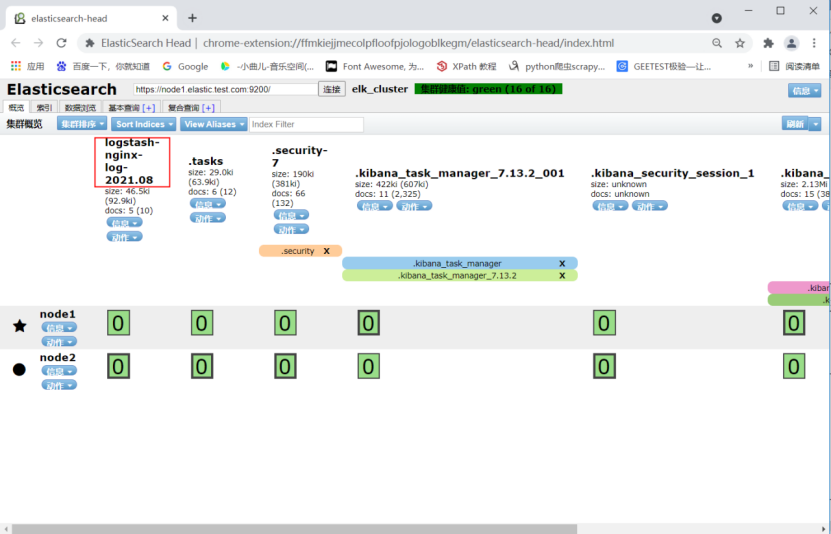The height and width of the screenshot is (534, 831).
Task: Click the node1 master star icon
Action: tap(20, 326)
